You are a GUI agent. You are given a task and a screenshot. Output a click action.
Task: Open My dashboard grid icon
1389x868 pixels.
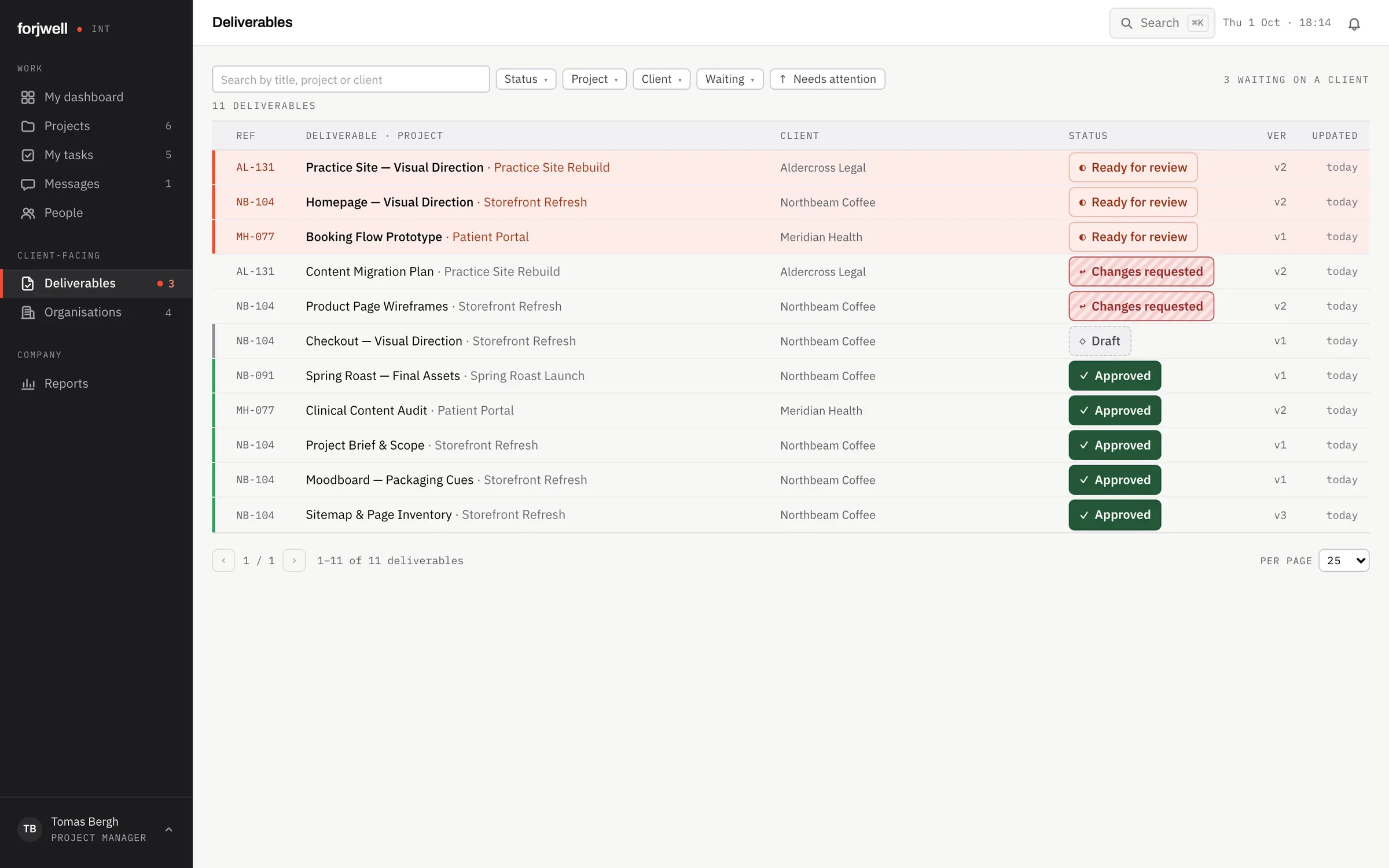28,97
